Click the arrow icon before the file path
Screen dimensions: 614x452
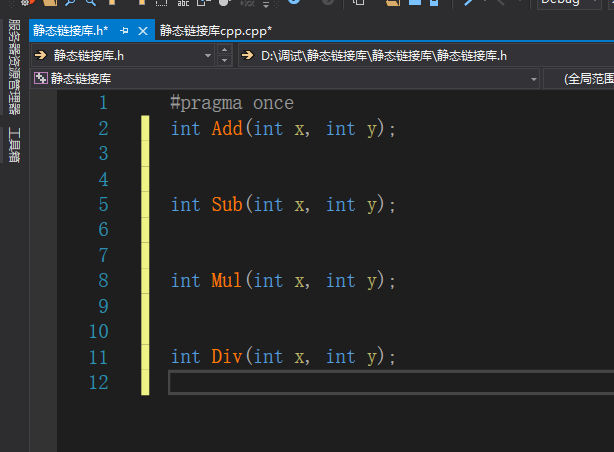pos(247,55)
